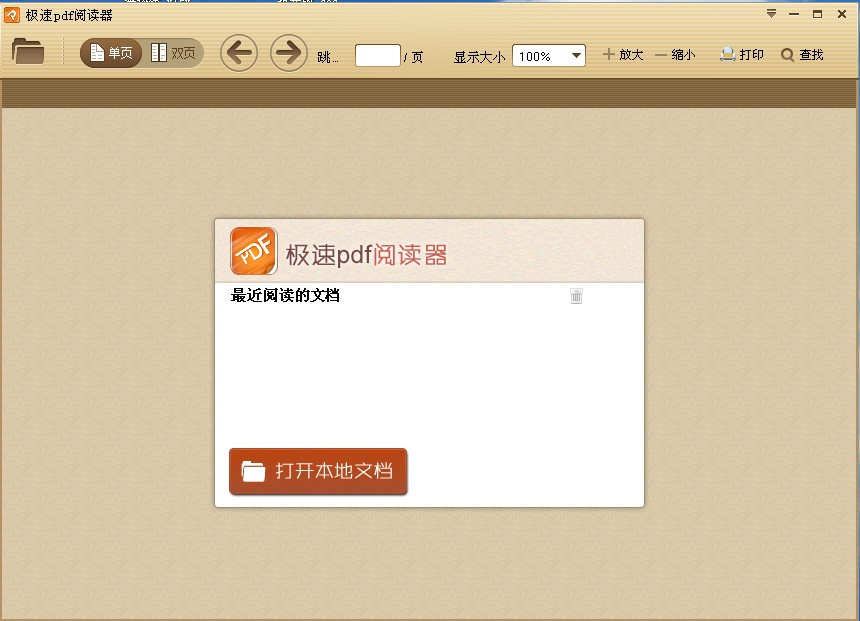This screenshot has width=860, height=621.
Task: Clear recent documents with trash icon
Action: pyautogui.click(x=576, y=296)
